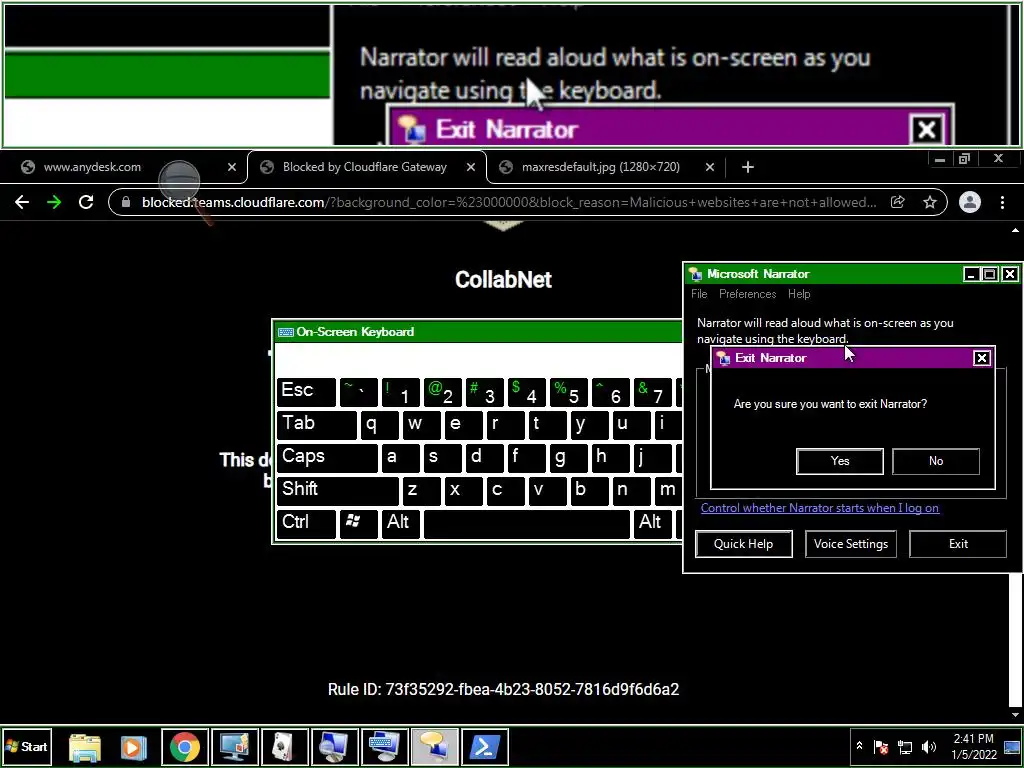This screenshot has width=1024, height=768.
Task: Open Chrome profile avatar
Action: [970, 202]
